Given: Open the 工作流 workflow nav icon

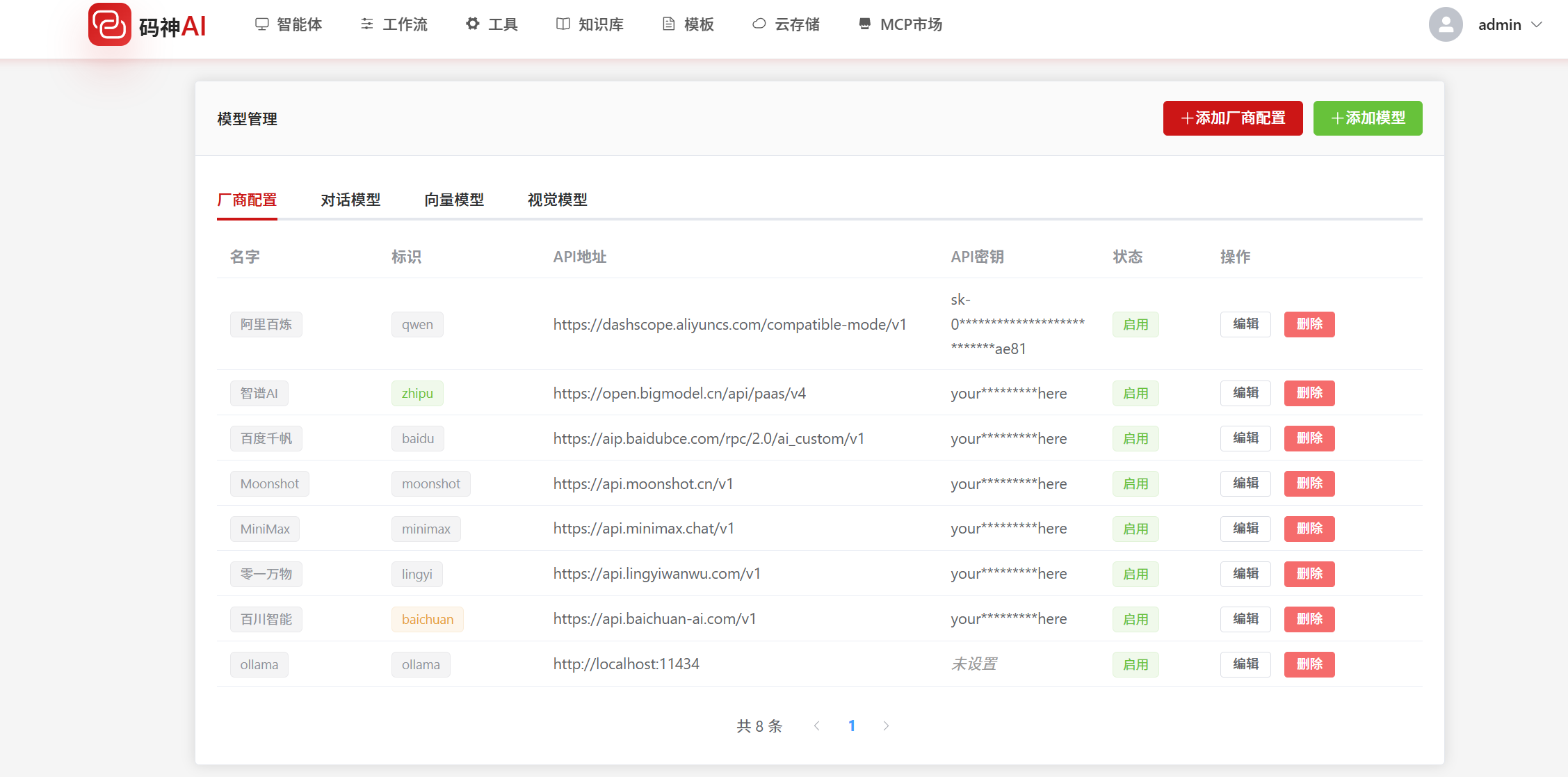Looking at the screenshot, I should coord(366,24).
